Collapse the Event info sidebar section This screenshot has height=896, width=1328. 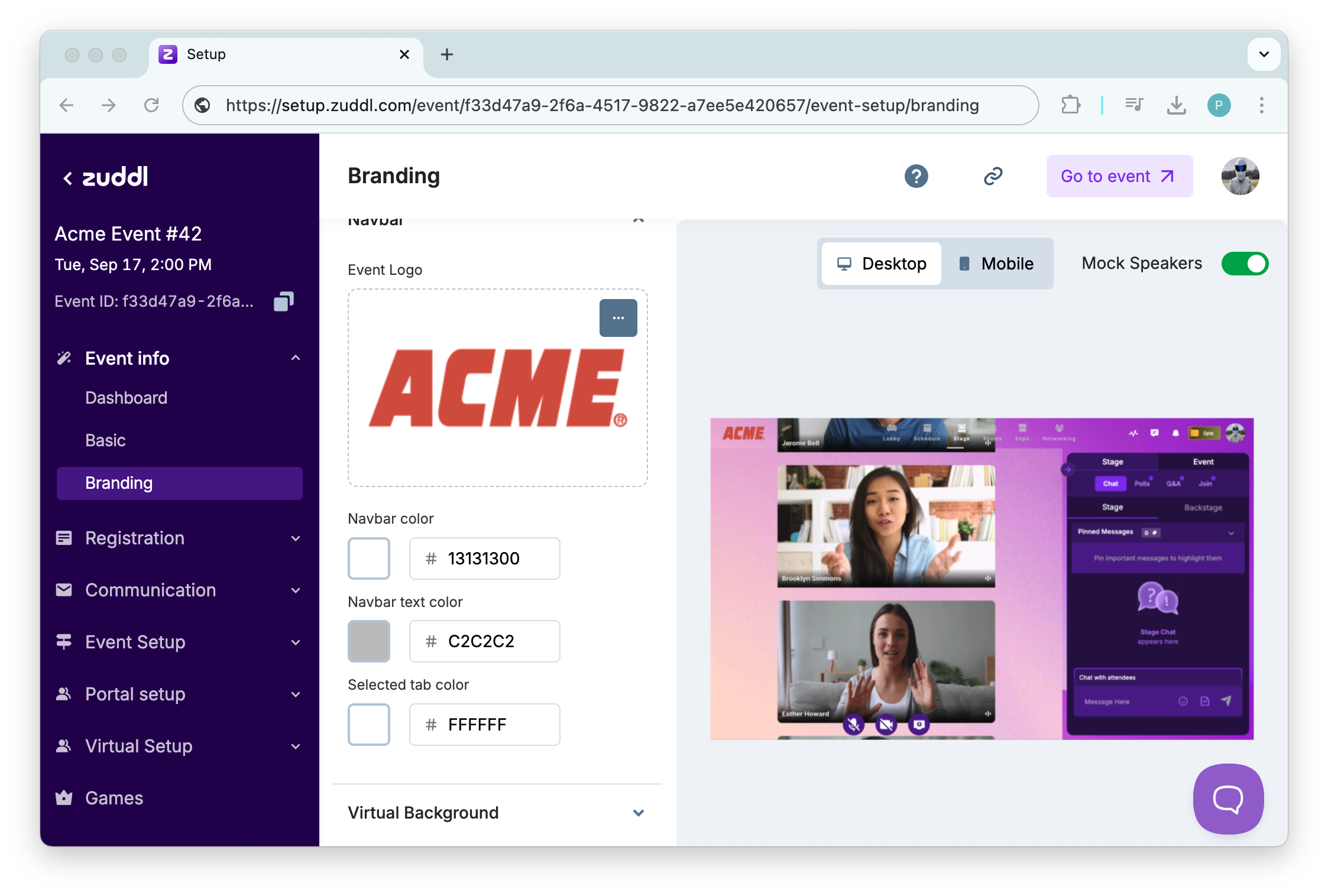click(x=296, y=358)
